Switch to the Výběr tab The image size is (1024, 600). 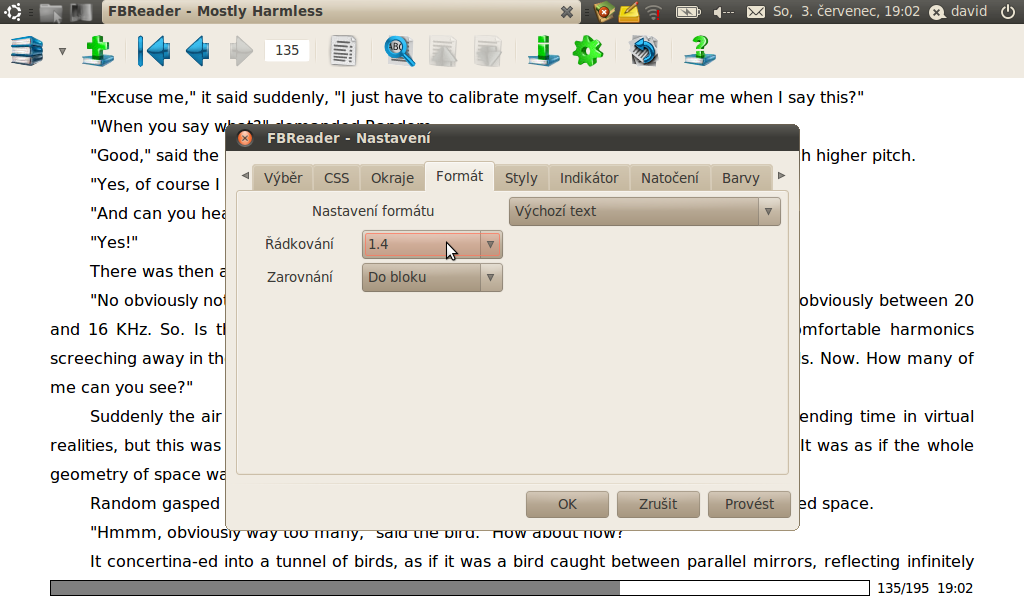coord(283,178)
